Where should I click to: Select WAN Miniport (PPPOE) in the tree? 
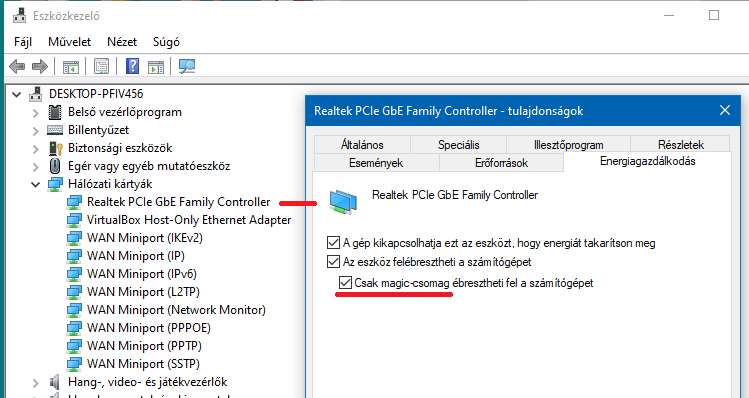[x=149, y=328]
